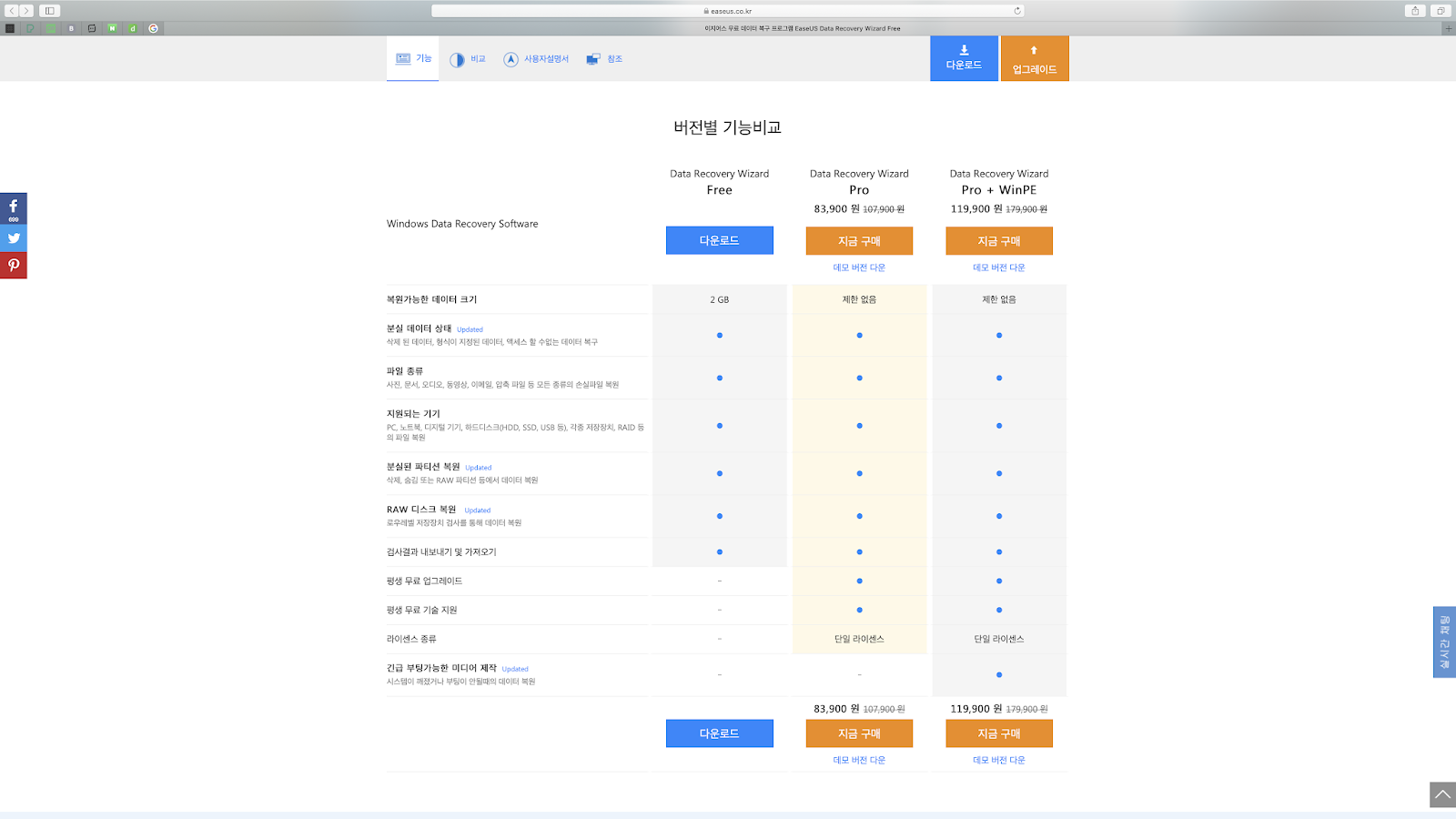1456x819 pixels.
Task: Buy Pro + WinPE with bottom 지금 구매
Action: click(x=999, y=733)
